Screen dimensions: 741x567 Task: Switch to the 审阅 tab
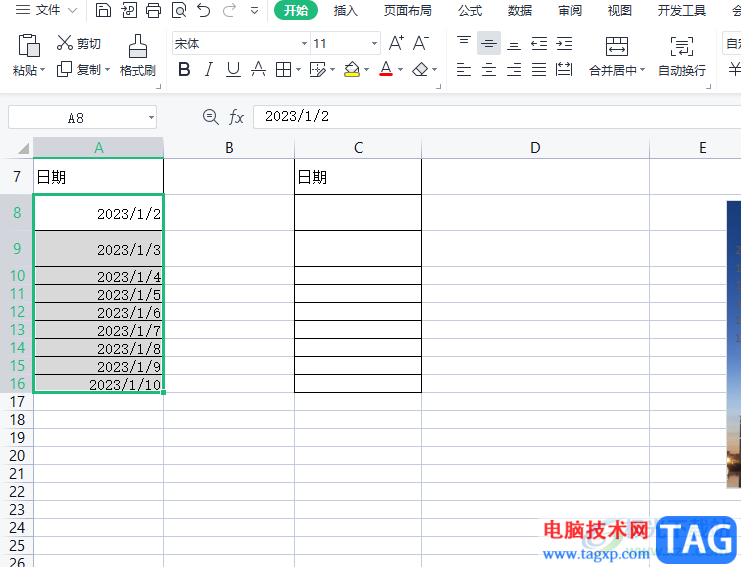click(570, 10)
